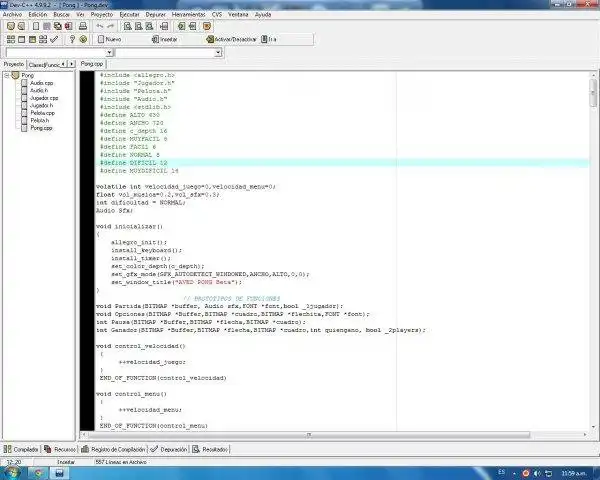This screenshot has height=480, width=600.
Task: Select Pelota.cpp in the project tree
Action: click(x=42, y=113)
